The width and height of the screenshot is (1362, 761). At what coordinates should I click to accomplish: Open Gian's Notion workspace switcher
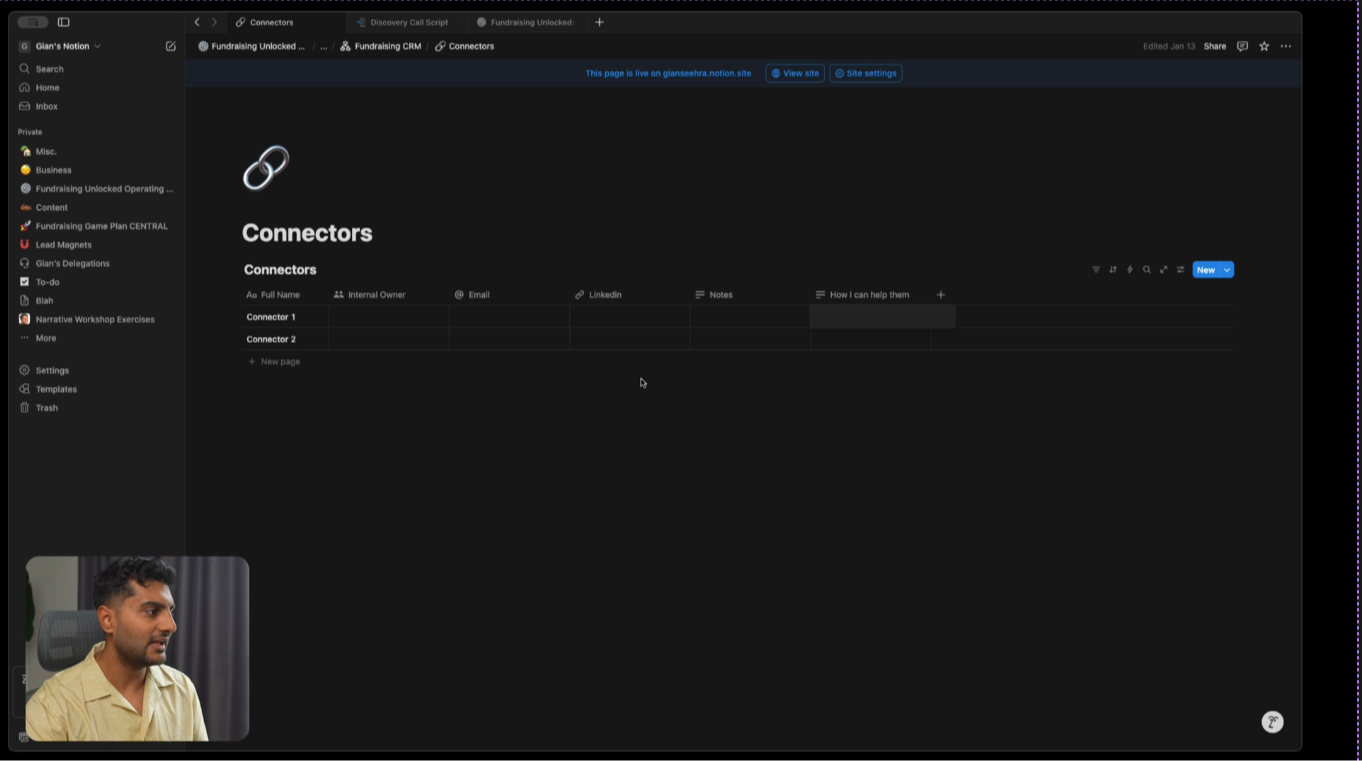click(x=60, y=46)
